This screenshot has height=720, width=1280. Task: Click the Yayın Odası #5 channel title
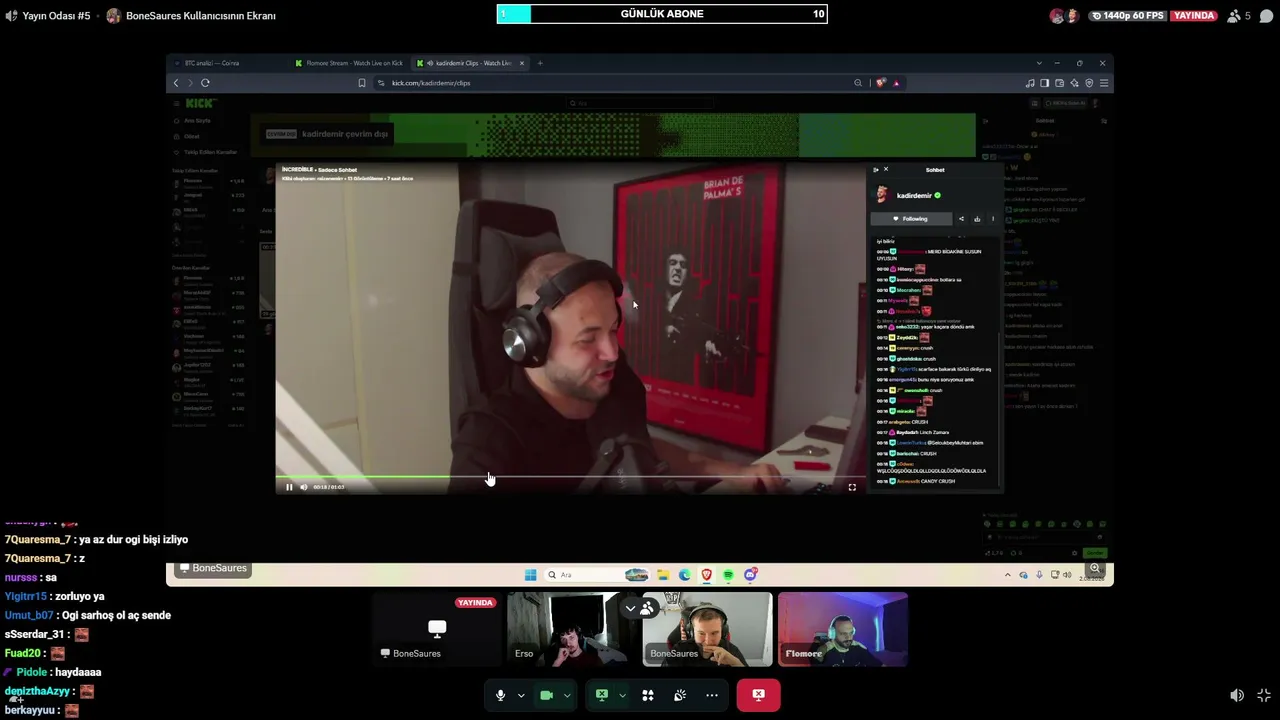[56, 16]
